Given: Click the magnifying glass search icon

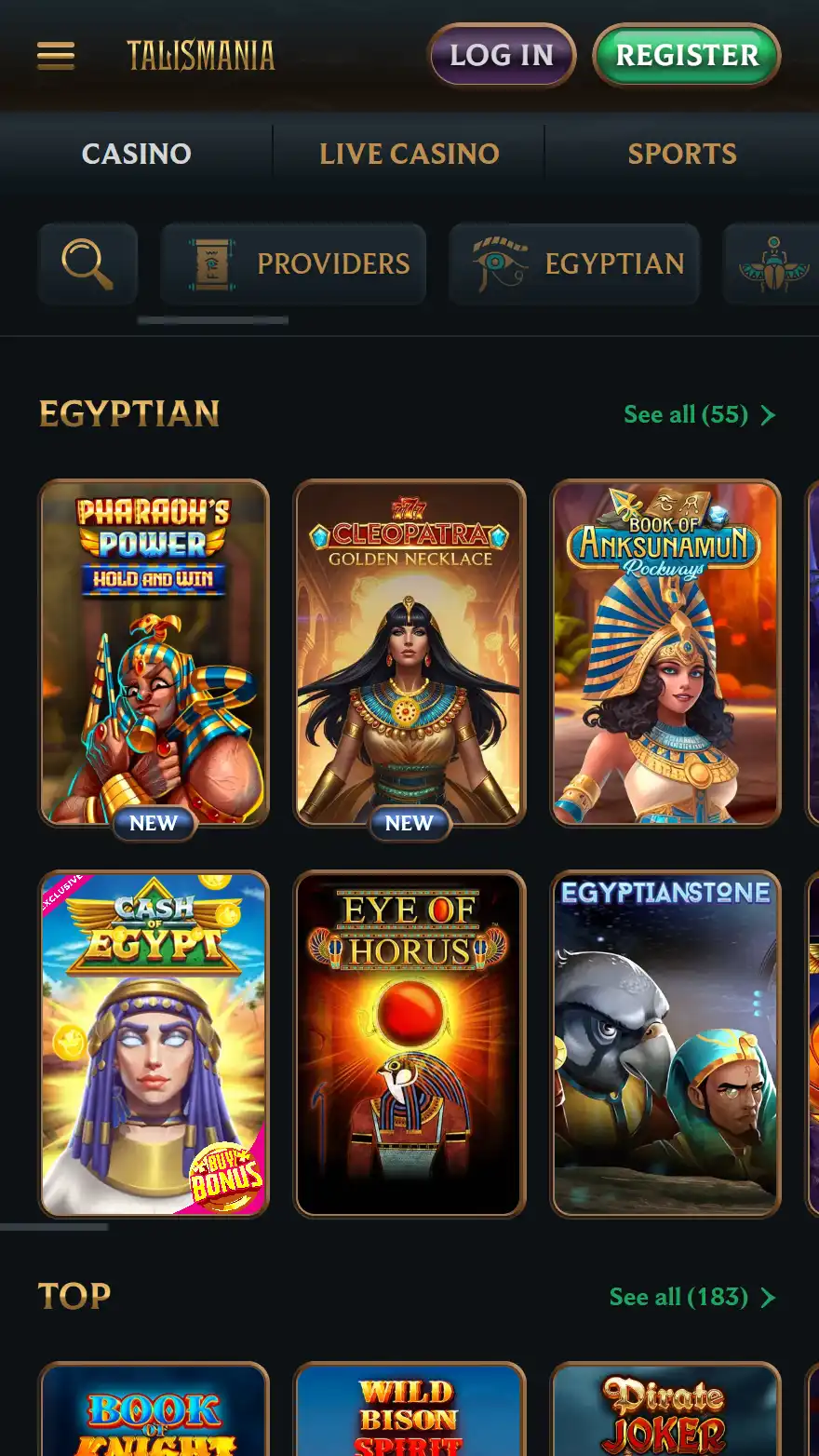Looking at the screenshot, I should (87, 263).
